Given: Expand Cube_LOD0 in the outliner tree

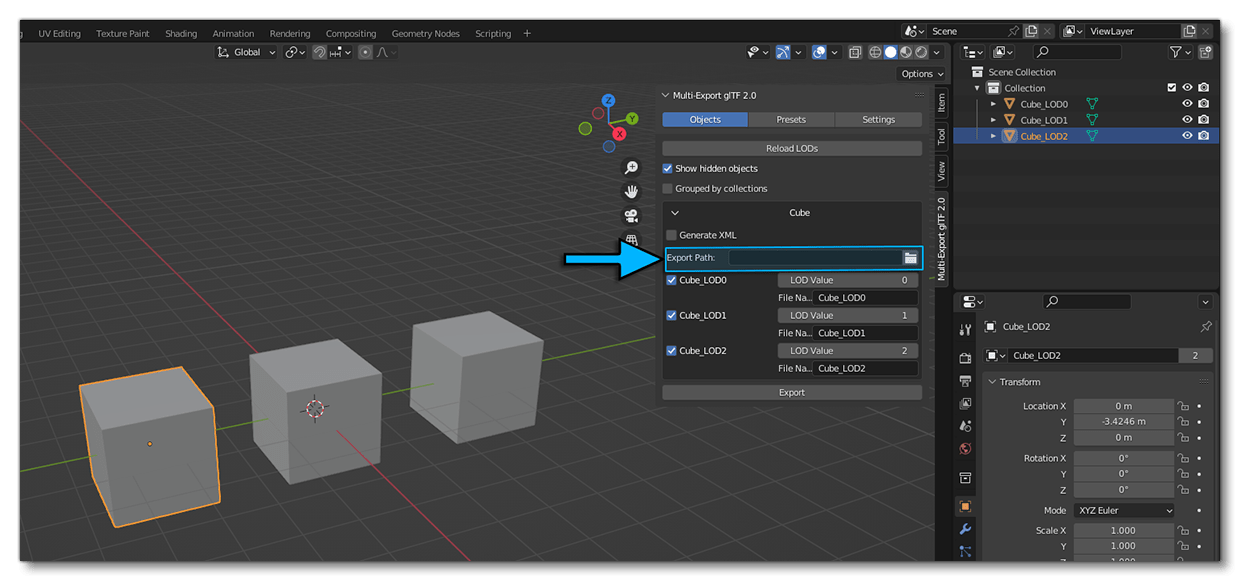Looking at the screenshot, I should [x=993, y=104].
